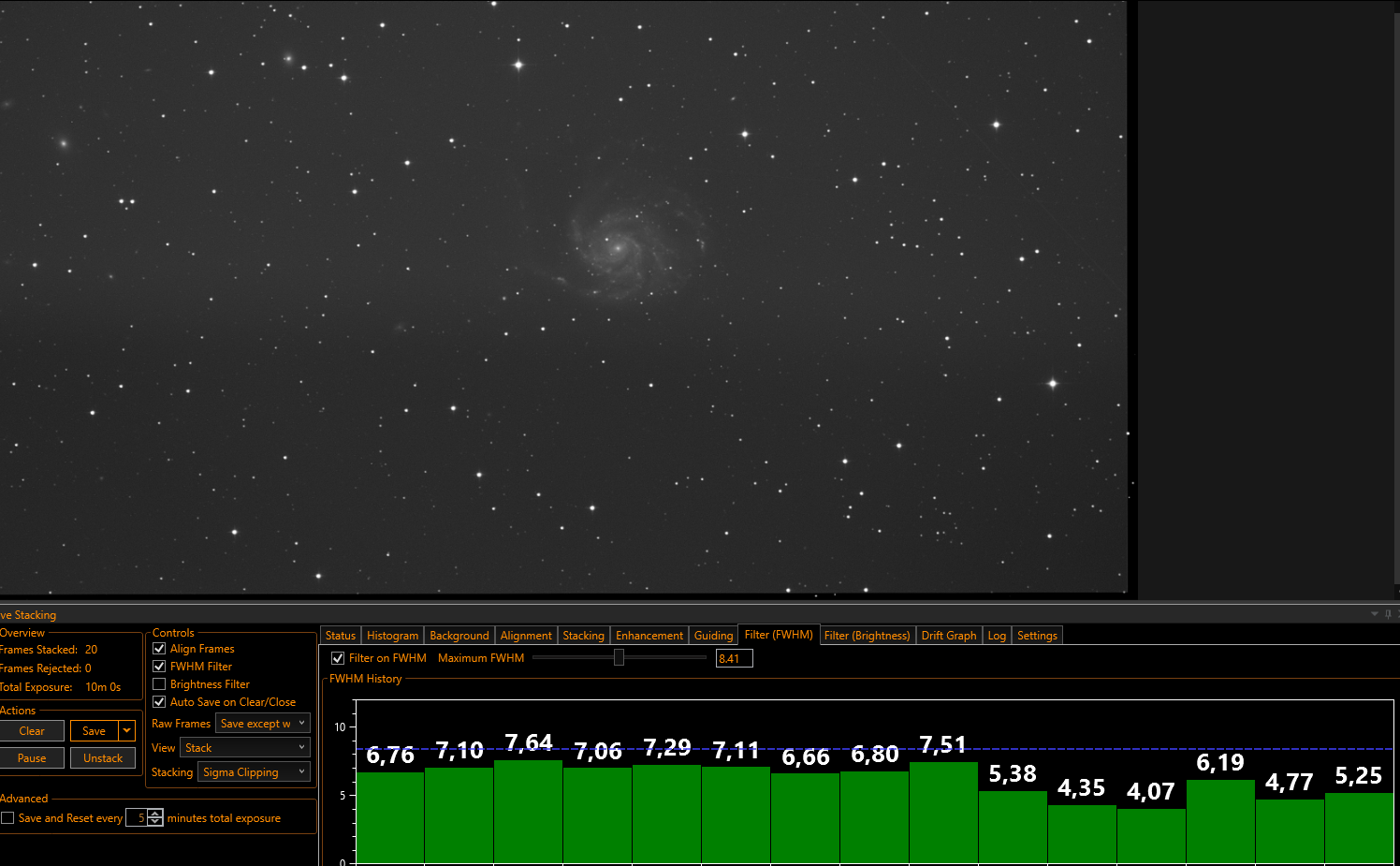Expand the Save button dropdown arrow
This screenshot has height=866, width=1400.
[127, 731]
